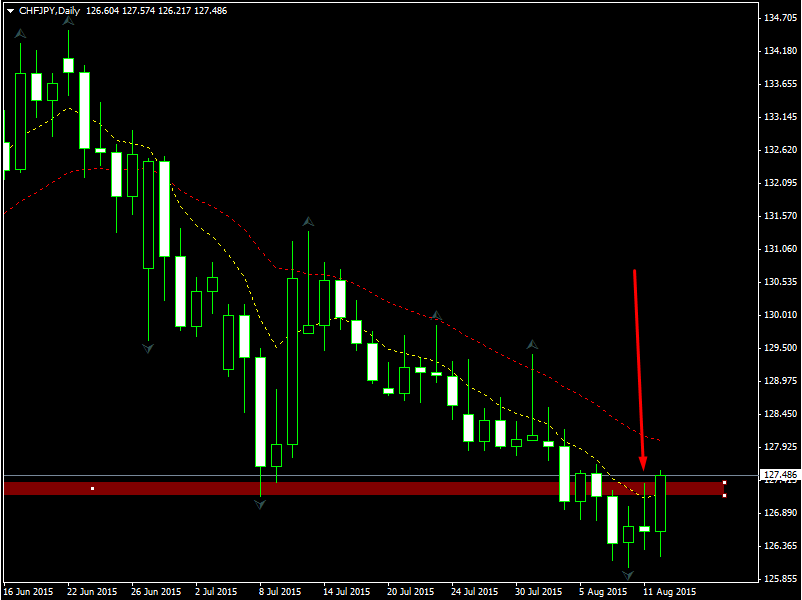Click the 130.535 price scale label
Image resolution: width=802 pixels, height=600 pixels.
(781, 282)
